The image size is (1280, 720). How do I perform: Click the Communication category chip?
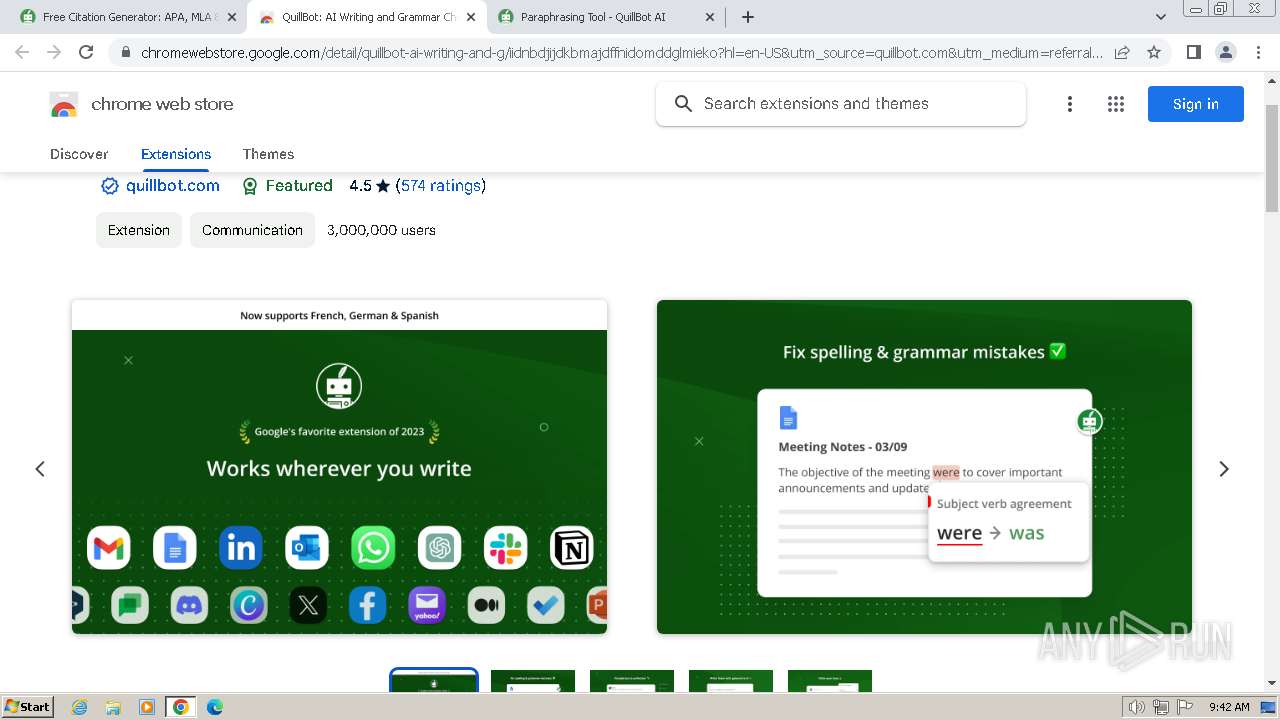pyautogui.click(x=252, y=230)
